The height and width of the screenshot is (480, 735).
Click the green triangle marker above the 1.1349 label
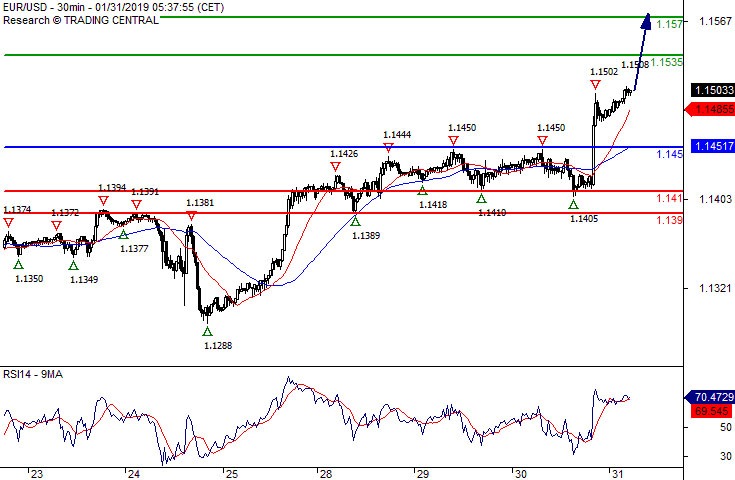[x=73, y=265]
